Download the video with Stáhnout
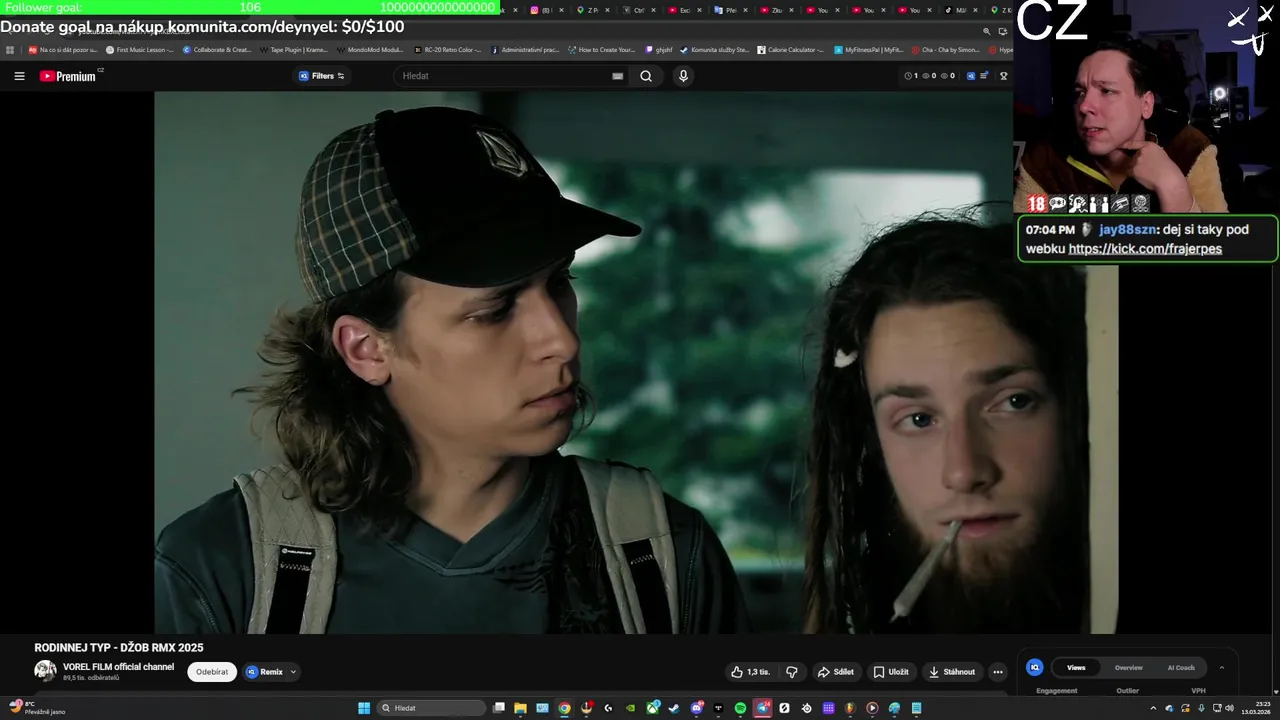This screenshot has height=720, width=1280. 952,672
